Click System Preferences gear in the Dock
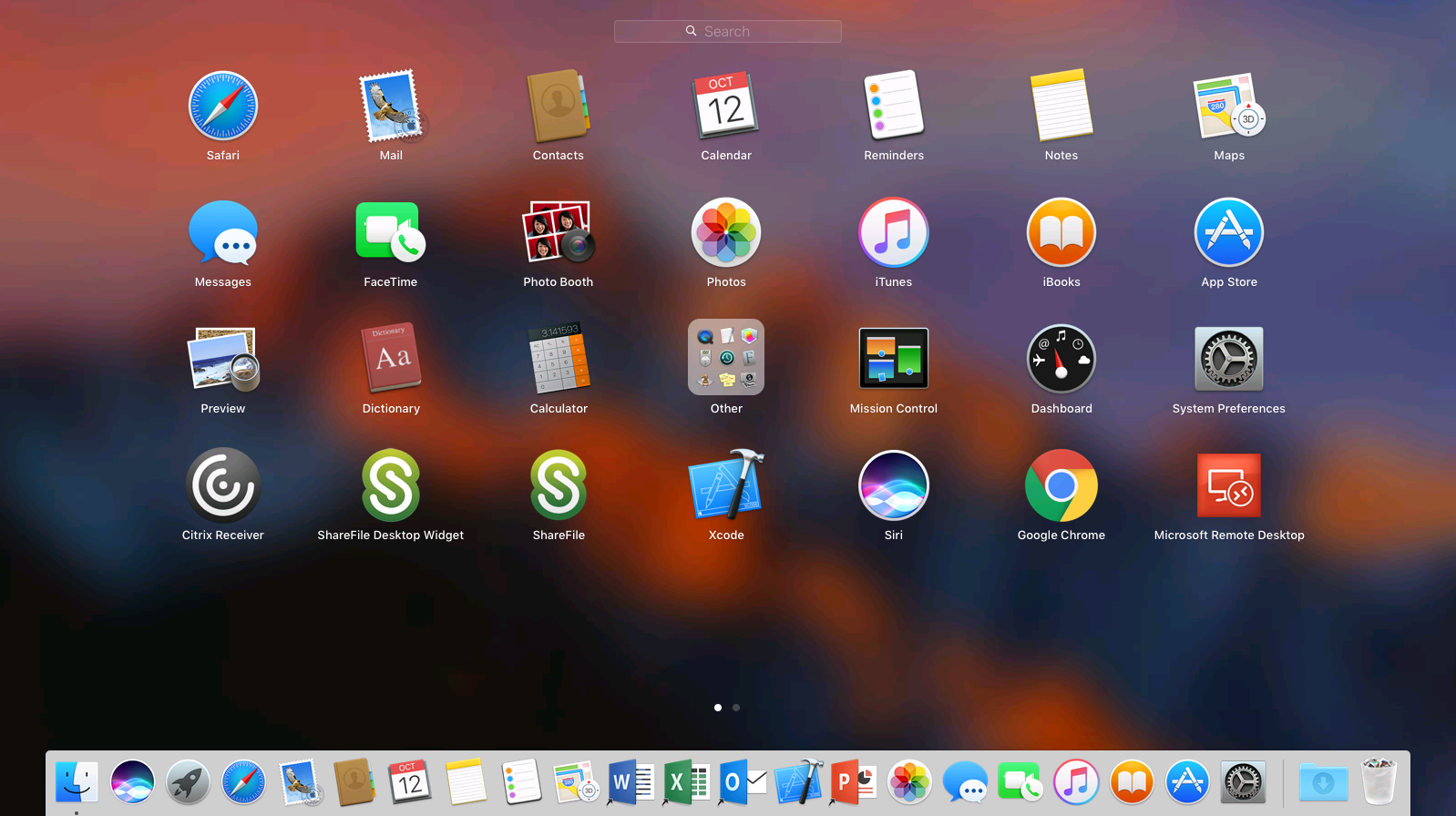 point(1244,782)
